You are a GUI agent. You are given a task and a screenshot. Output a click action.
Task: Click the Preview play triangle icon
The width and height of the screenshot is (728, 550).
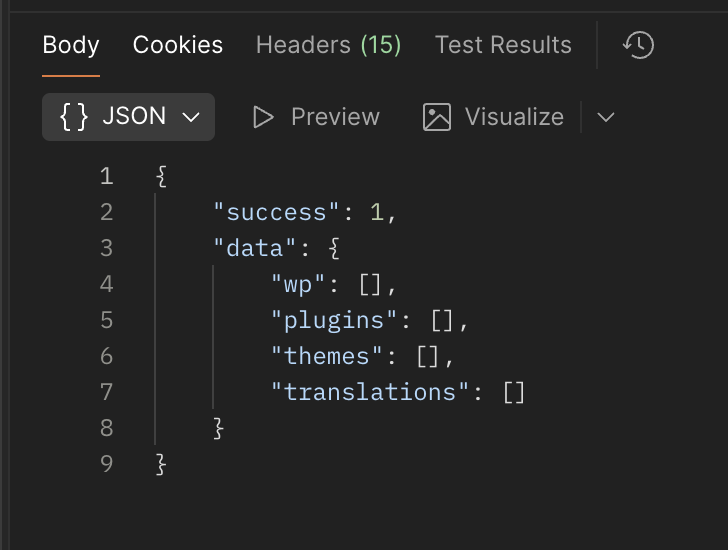(263, 117)
